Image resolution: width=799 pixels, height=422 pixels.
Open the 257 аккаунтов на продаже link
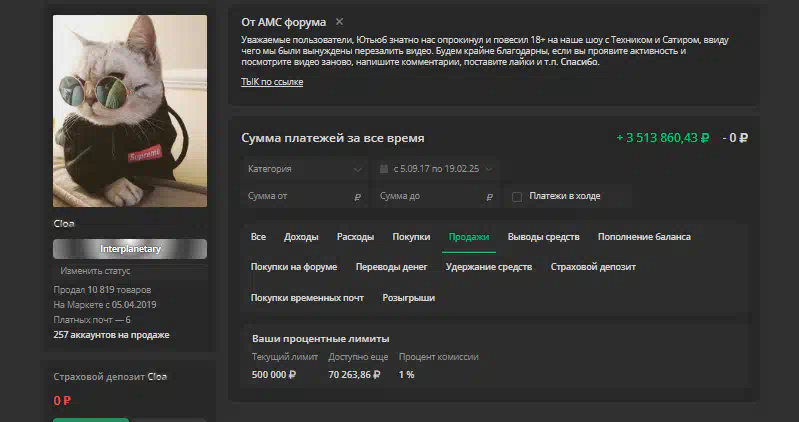pos(112,335)
